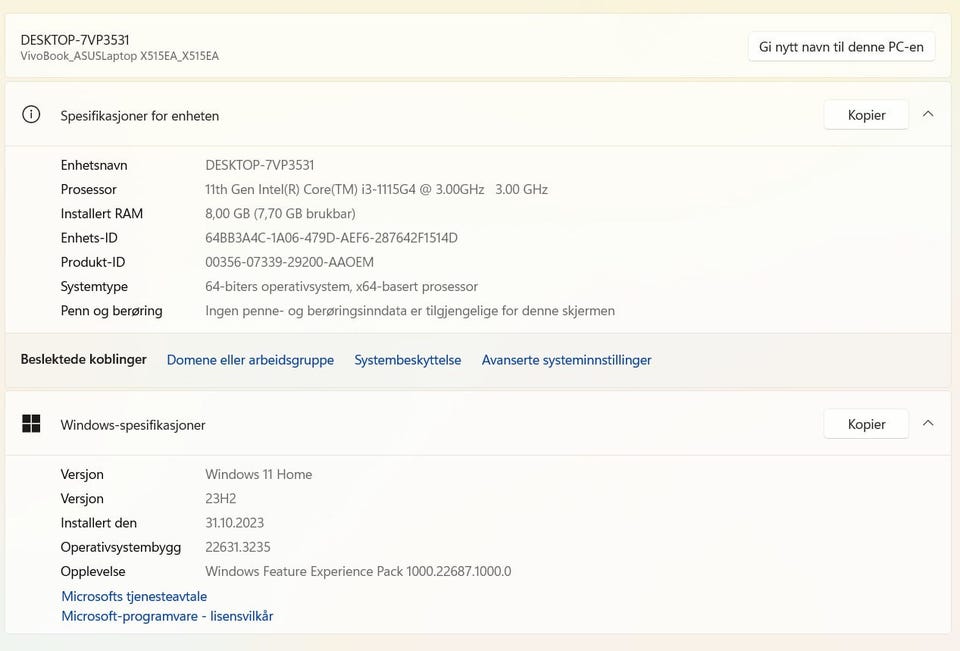The width and height of the screenshot is (960, 651).
Task: Click the Produkt-ID label
Action: pos(92,262)
